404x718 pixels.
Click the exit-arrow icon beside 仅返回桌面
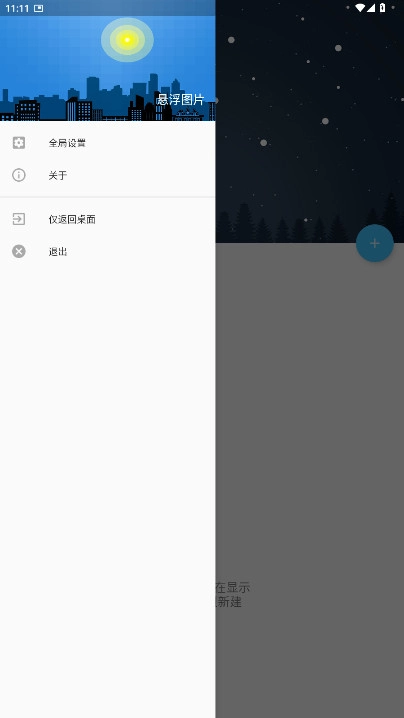(19, 219)
